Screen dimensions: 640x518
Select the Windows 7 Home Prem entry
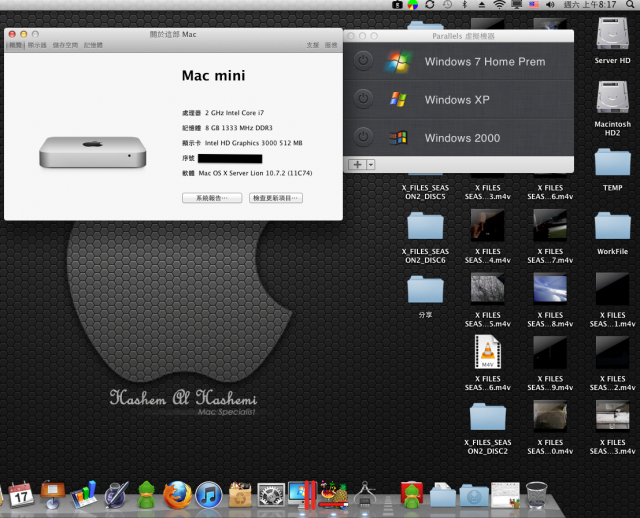click(458, 61)
